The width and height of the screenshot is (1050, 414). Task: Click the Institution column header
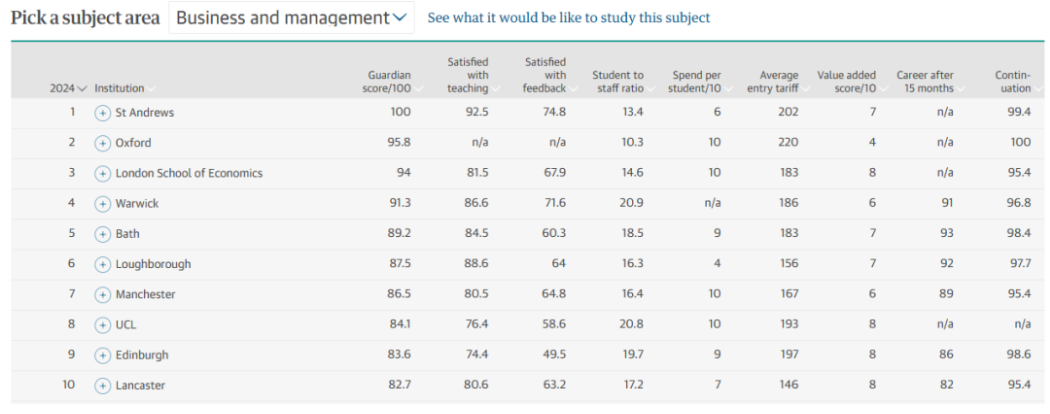tap(120, 88)
